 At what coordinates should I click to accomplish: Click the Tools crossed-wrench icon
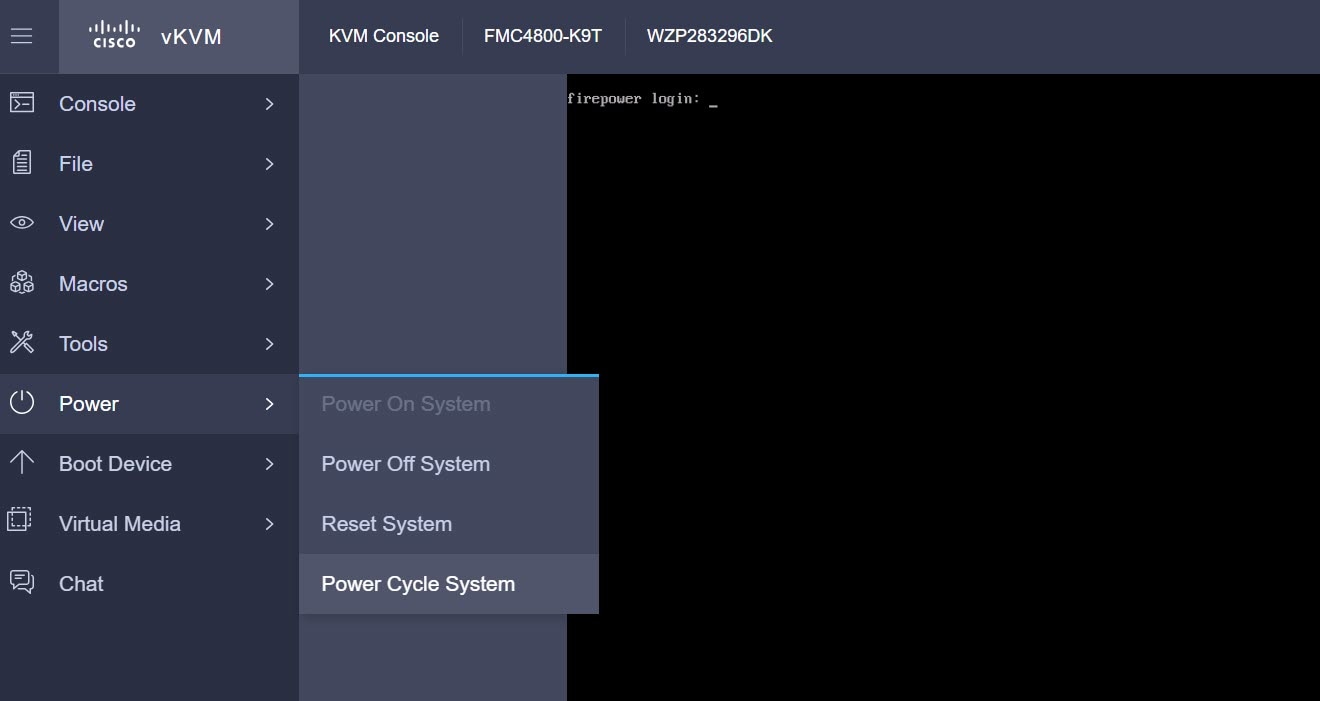coord(22,343)
